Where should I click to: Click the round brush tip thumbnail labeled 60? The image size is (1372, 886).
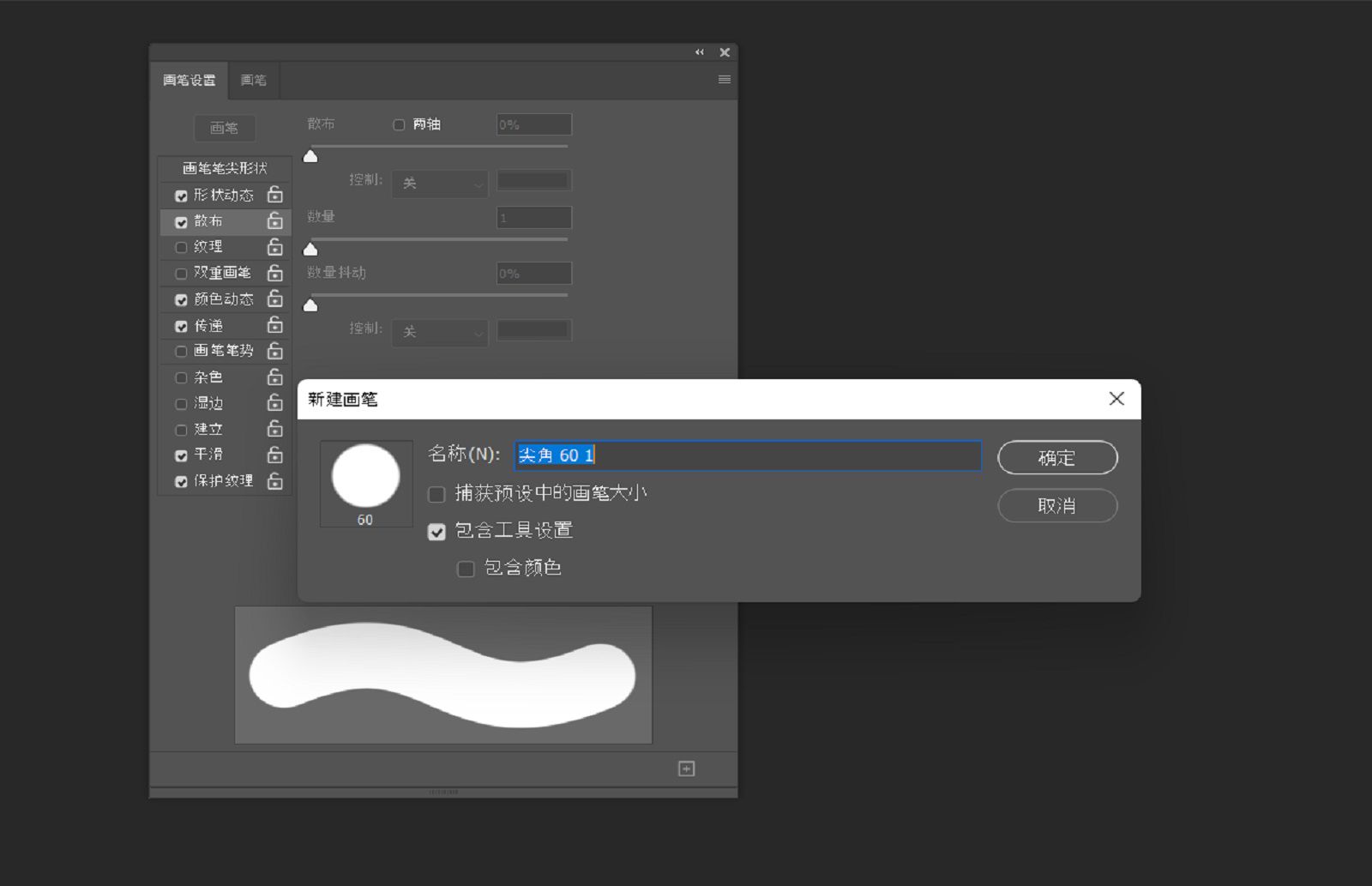click(x=366, y=484)
